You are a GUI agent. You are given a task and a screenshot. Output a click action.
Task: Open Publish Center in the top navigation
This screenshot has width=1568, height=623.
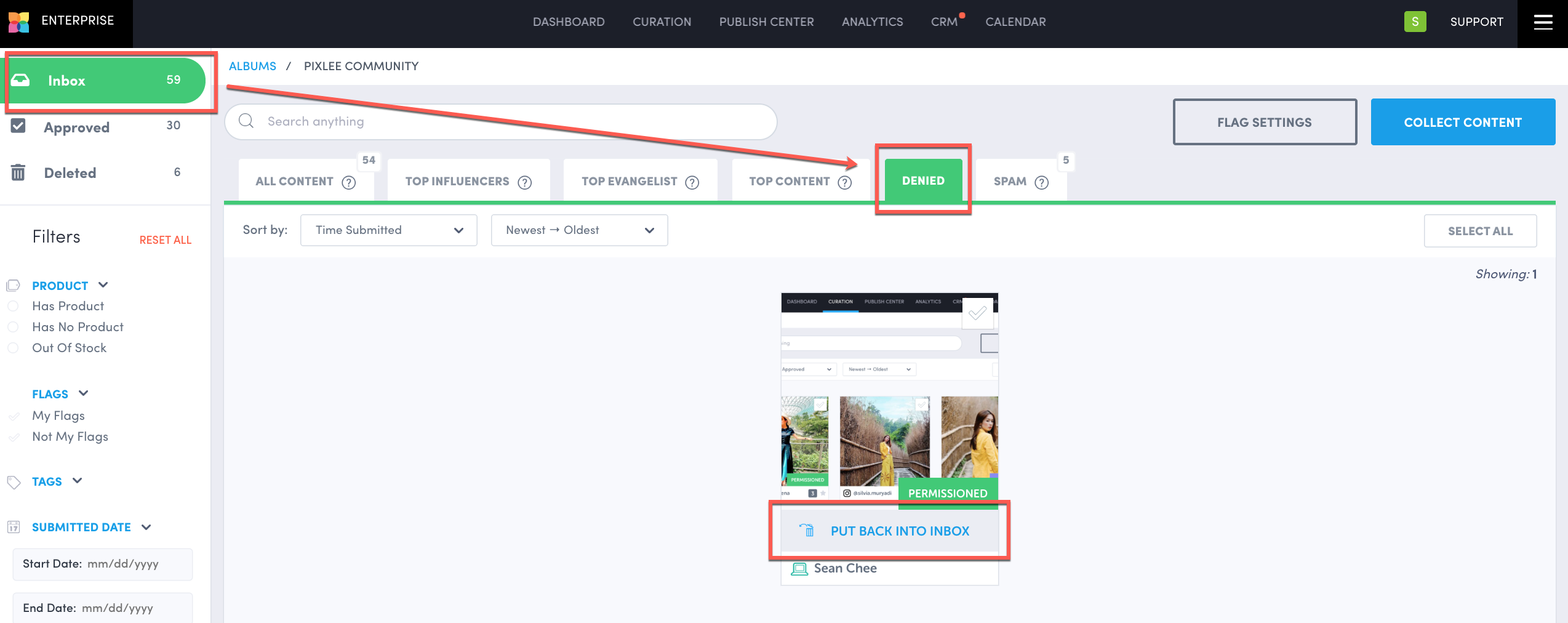tap(766, 22)
